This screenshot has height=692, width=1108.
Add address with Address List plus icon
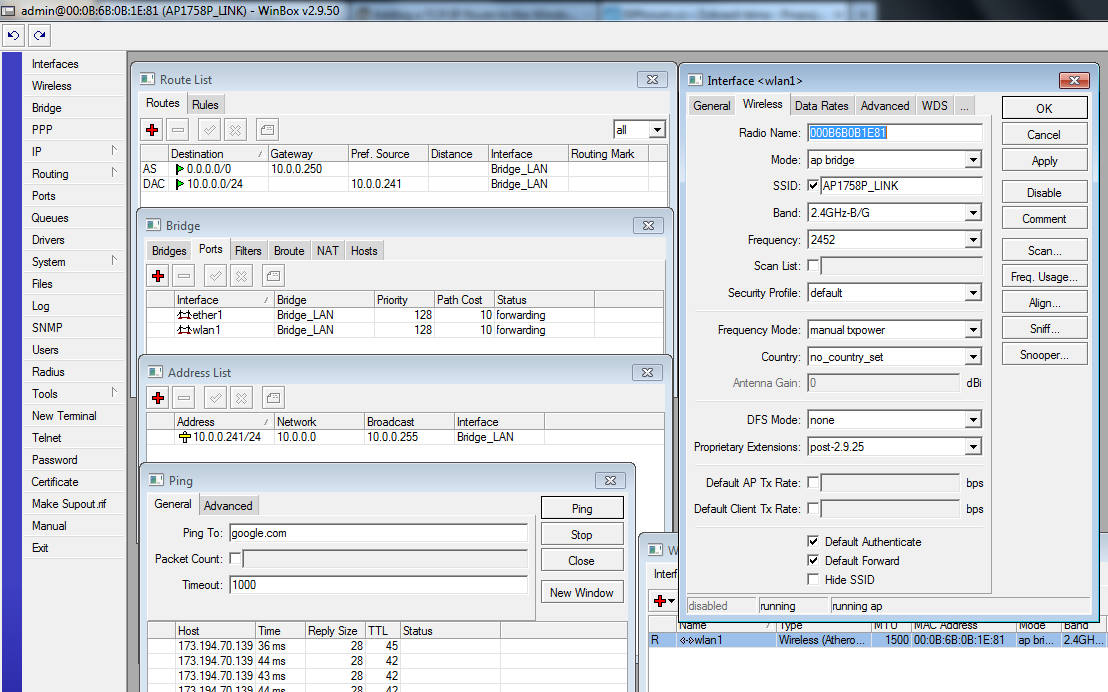coord(158,397)
